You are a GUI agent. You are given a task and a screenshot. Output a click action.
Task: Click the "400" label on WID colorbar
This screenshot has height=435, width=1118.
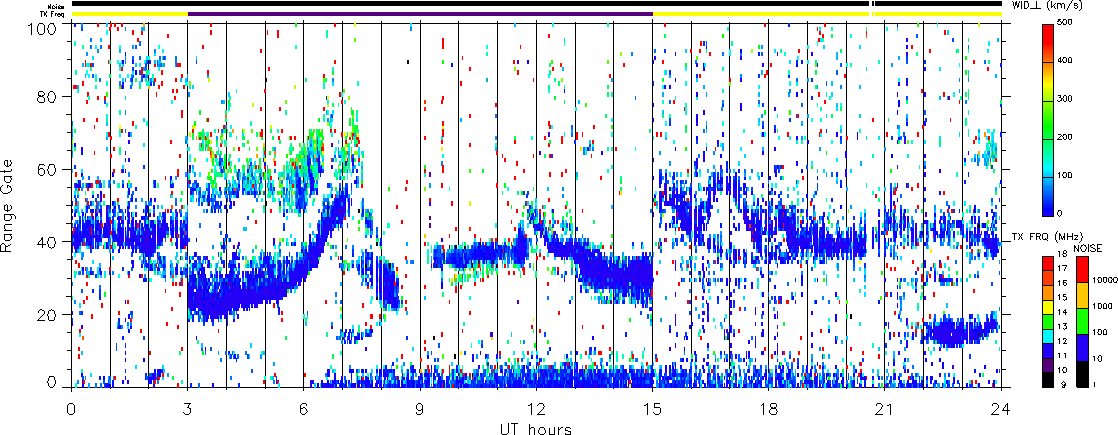[1067, 61]
